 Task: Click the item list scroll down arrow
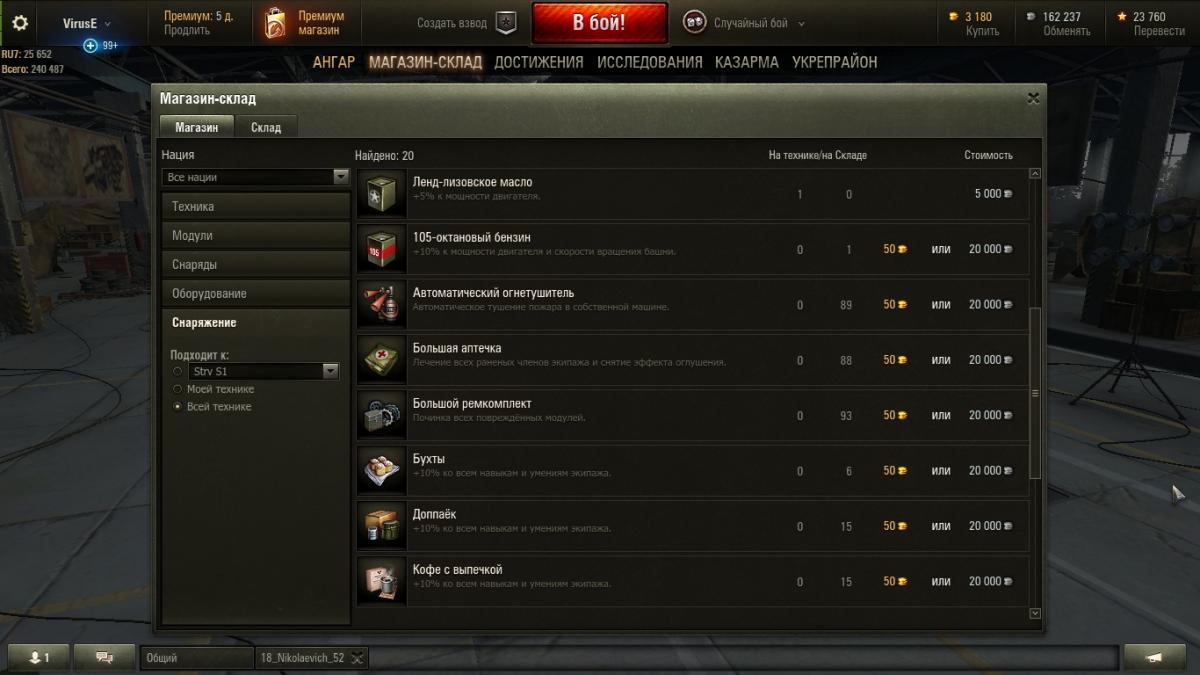(x=1035, y=613)
